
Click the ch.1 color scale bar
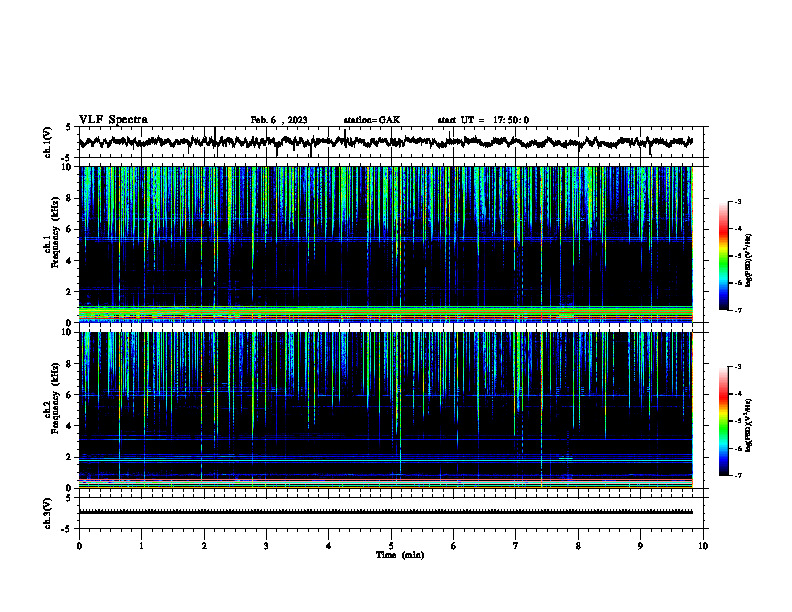[723, 256]
